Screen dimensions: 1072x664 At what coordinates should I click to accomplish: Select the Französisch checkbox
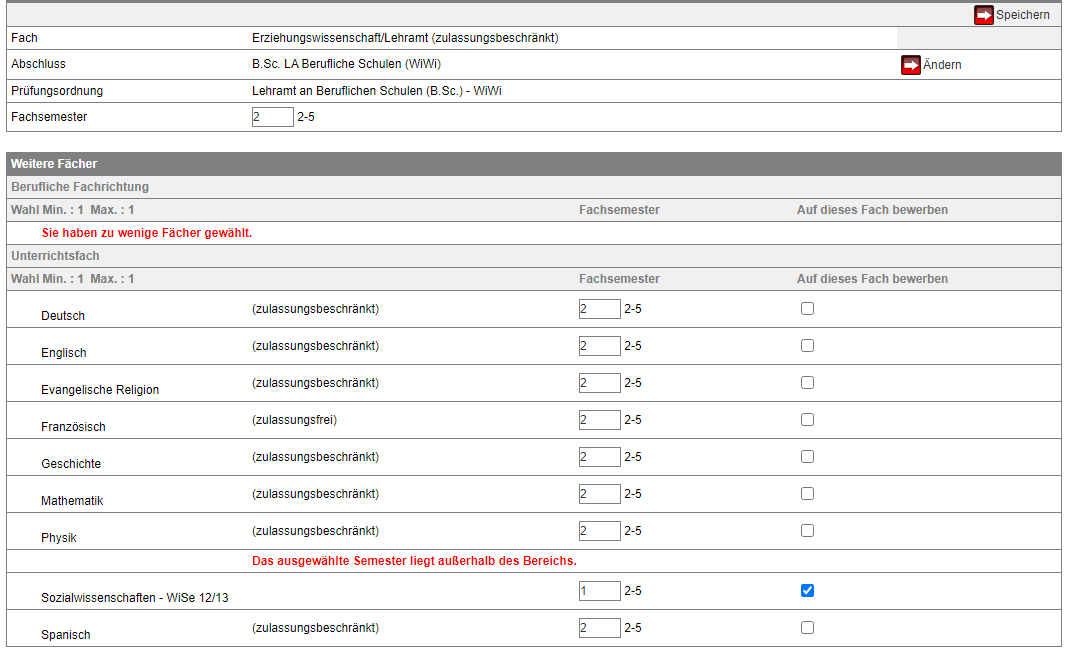[807, 420]
